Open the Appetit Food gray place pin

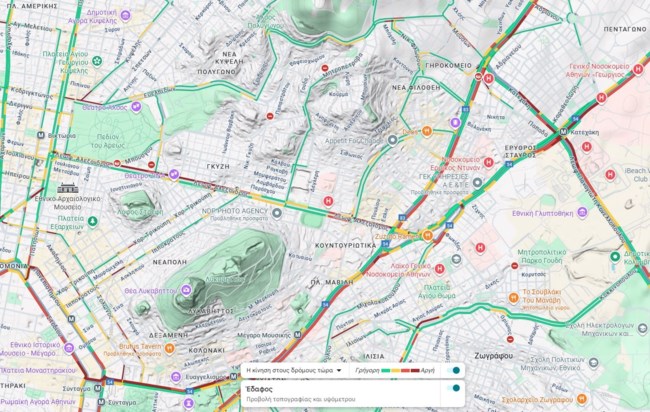click(x=392, y=140)
